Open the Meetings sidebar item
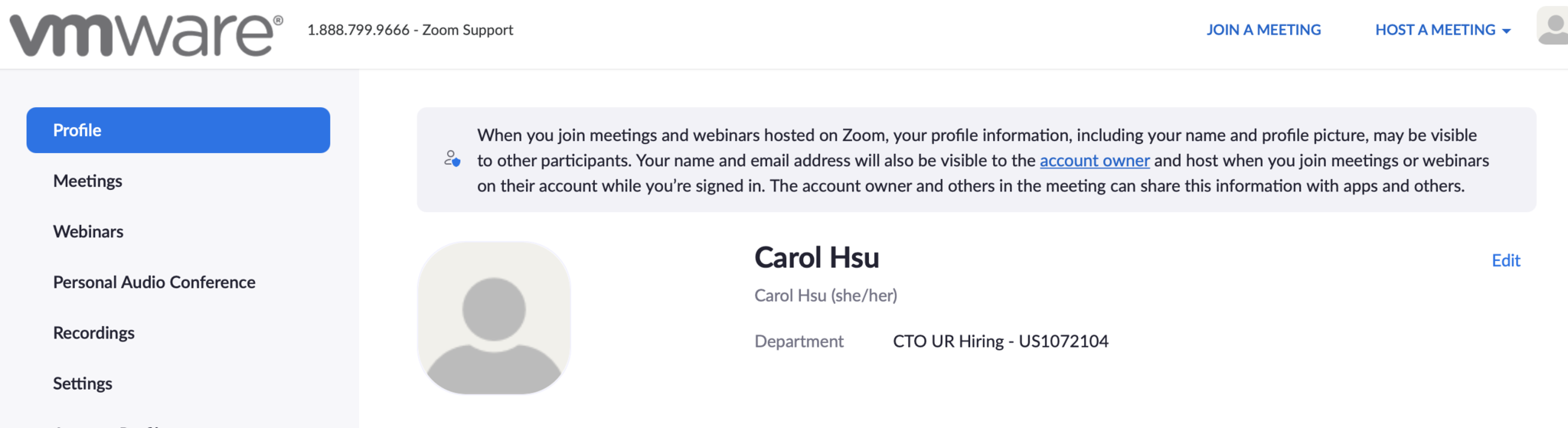This screenshot has width=1568, height=428. tap(87, 181)
